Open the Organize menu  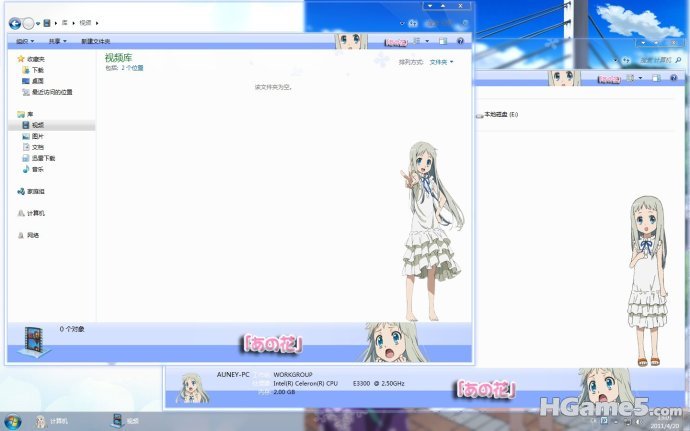pyautogui.click(x=24, y=42)
